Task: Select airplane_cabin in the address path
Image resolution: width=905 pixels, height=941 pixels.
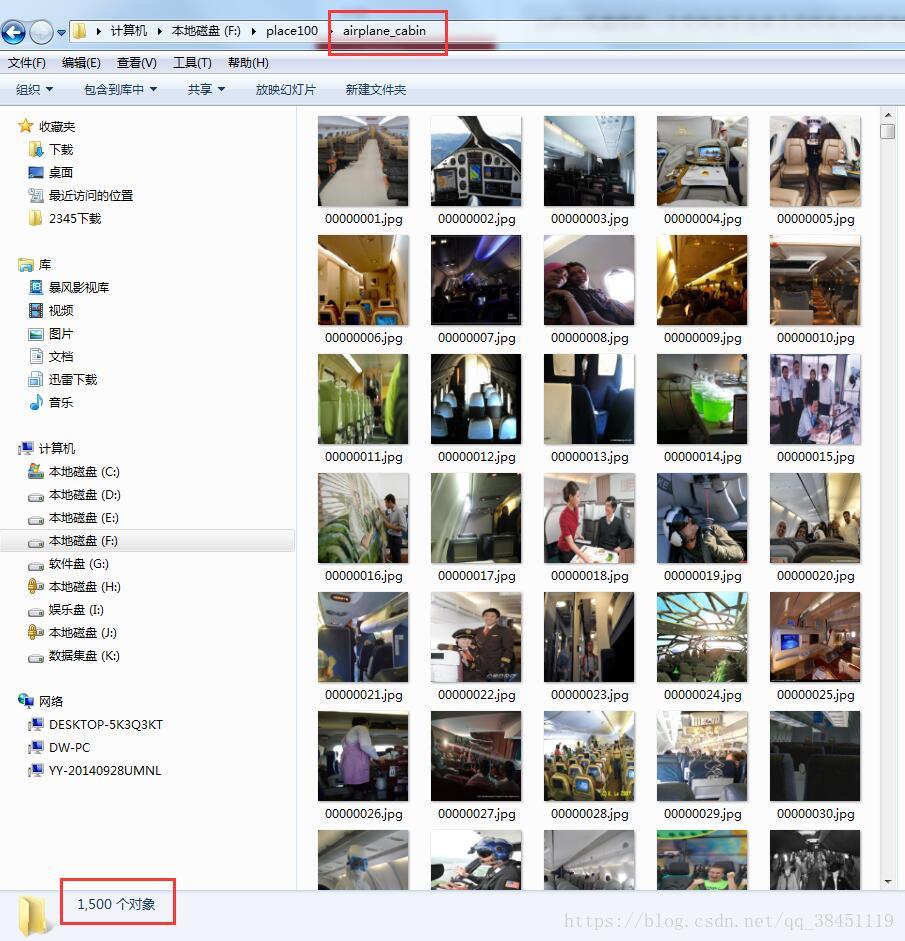Action: click(384, 31)
